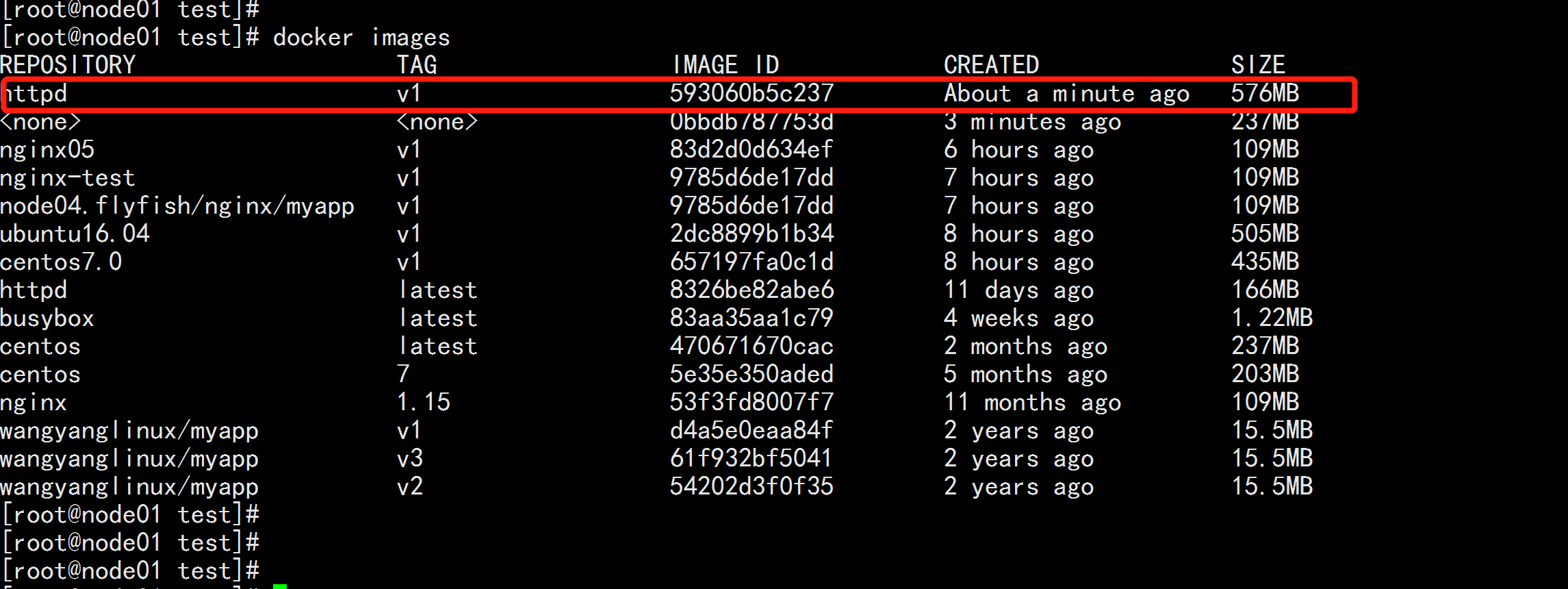Click the 505MB size value
This screenshot has height=589, width=1568.
pyautogui.click(x=1265, y=234)
